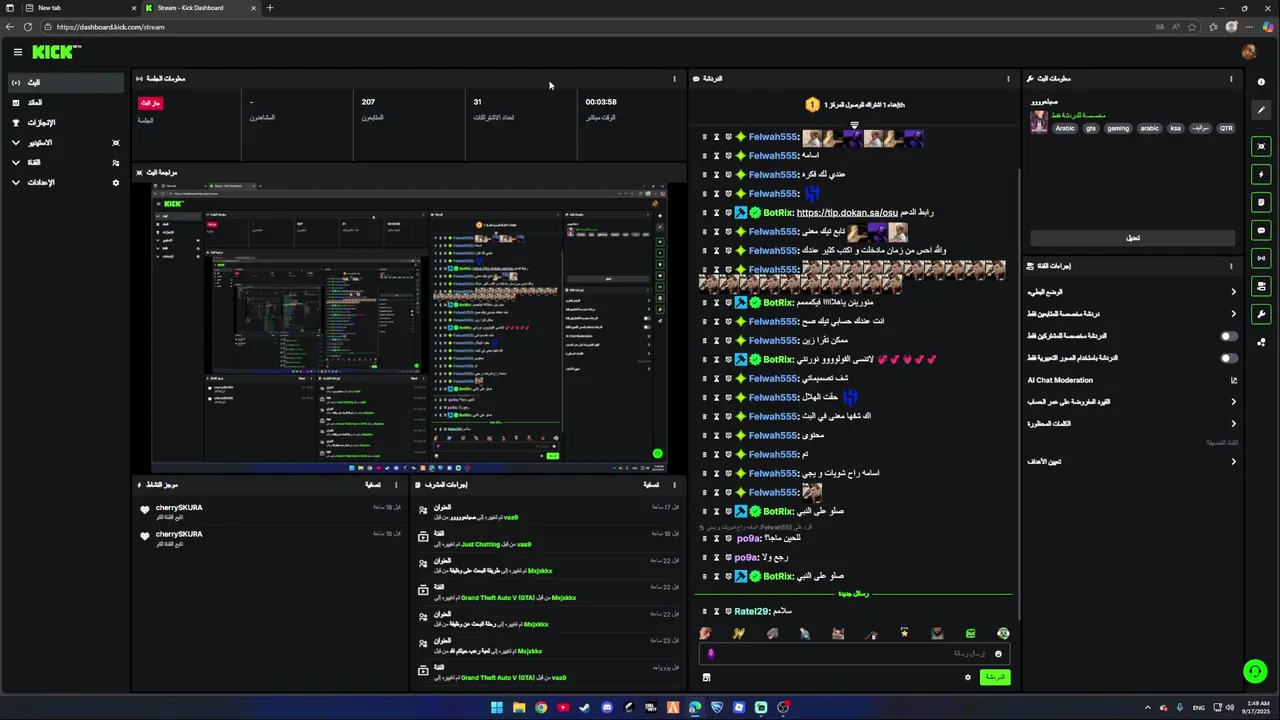Expand the Channel section in sidebar
This screenshot has height=720, width=1280.
(x=66, y=162)
